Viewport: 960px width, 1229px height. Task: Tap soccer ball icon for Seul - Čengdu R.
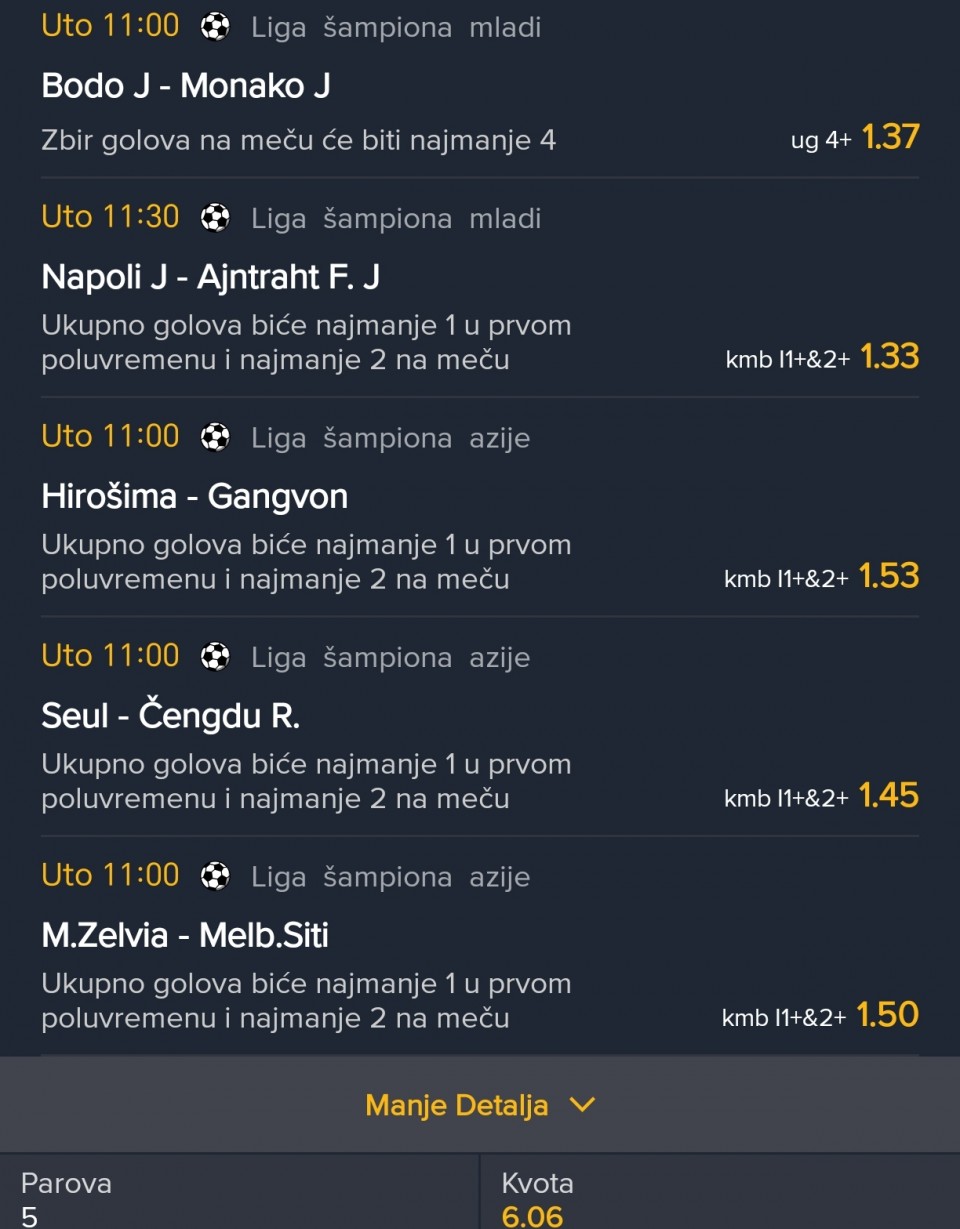pos(215,657)
